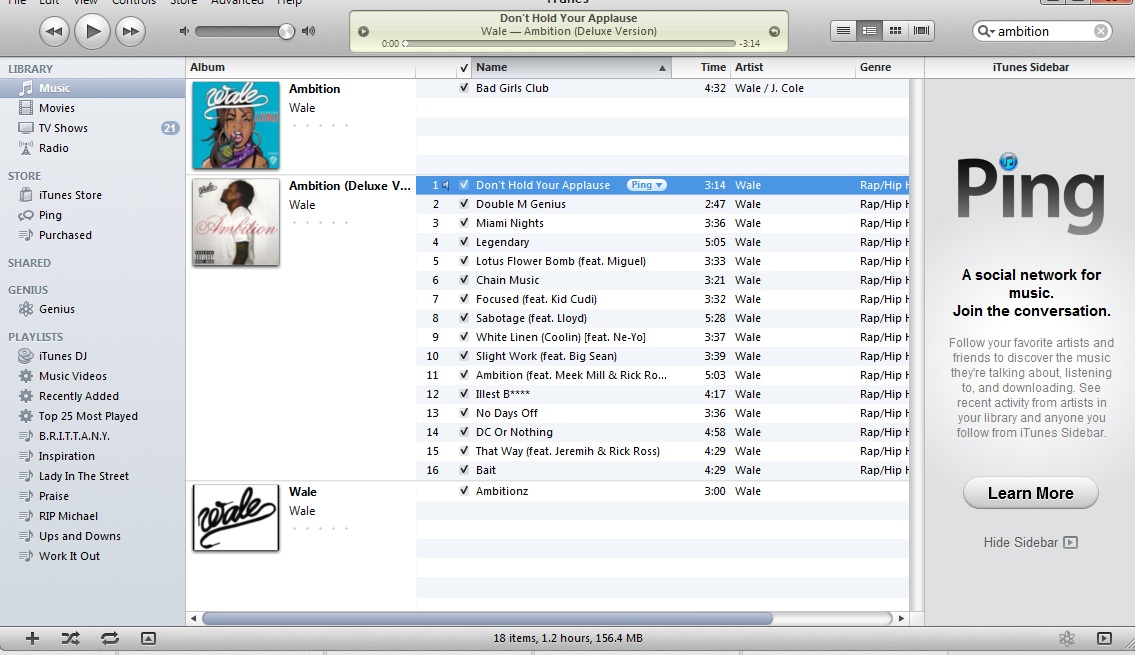Click the Learn More button

(1031, 493)
